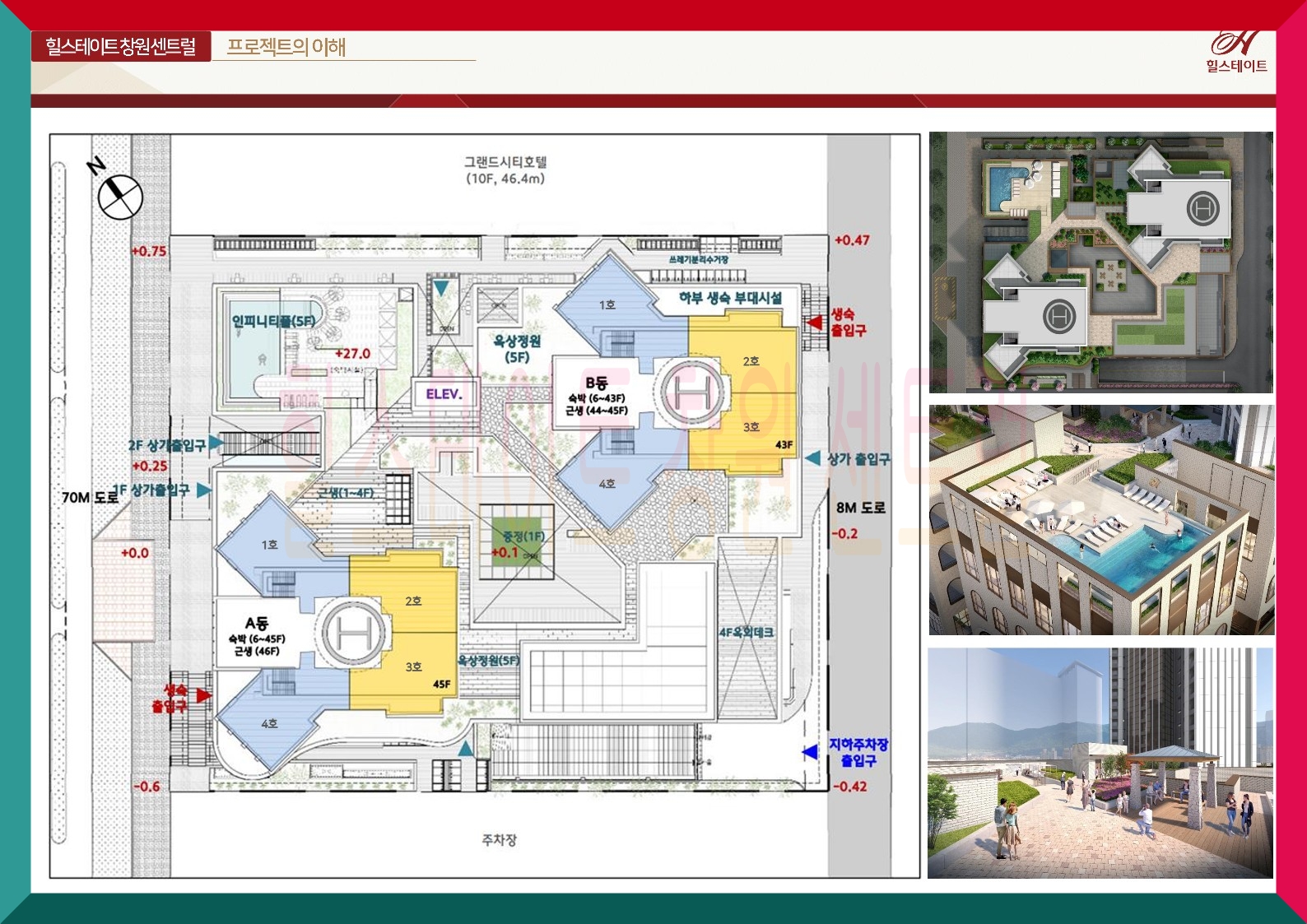The height and width of the screenshot is (924, 1307).
Task: Click the 70M 도로 label
Action: 91,497
